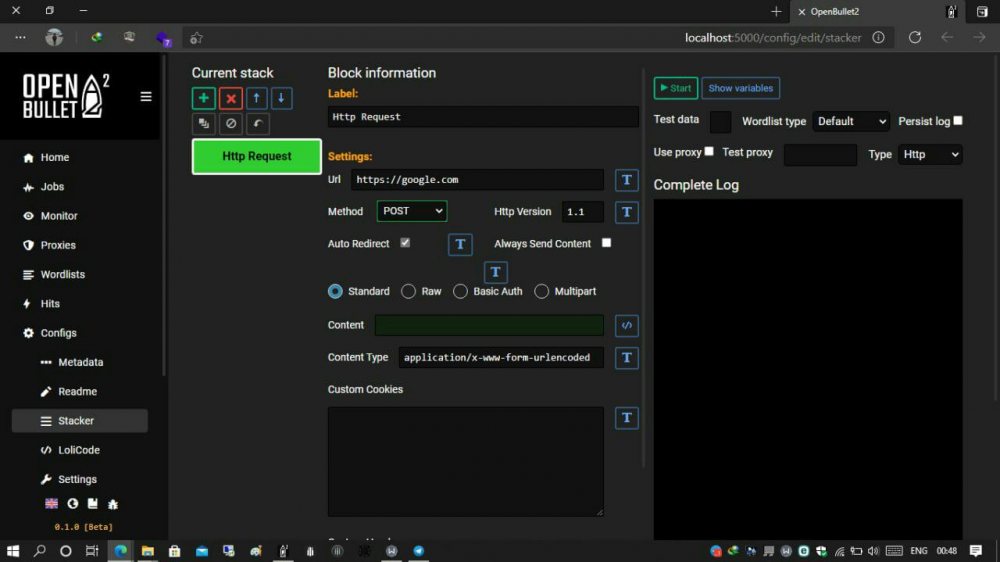Click the site info icon in address bar
1000x562 pixels.
[878, 38]
